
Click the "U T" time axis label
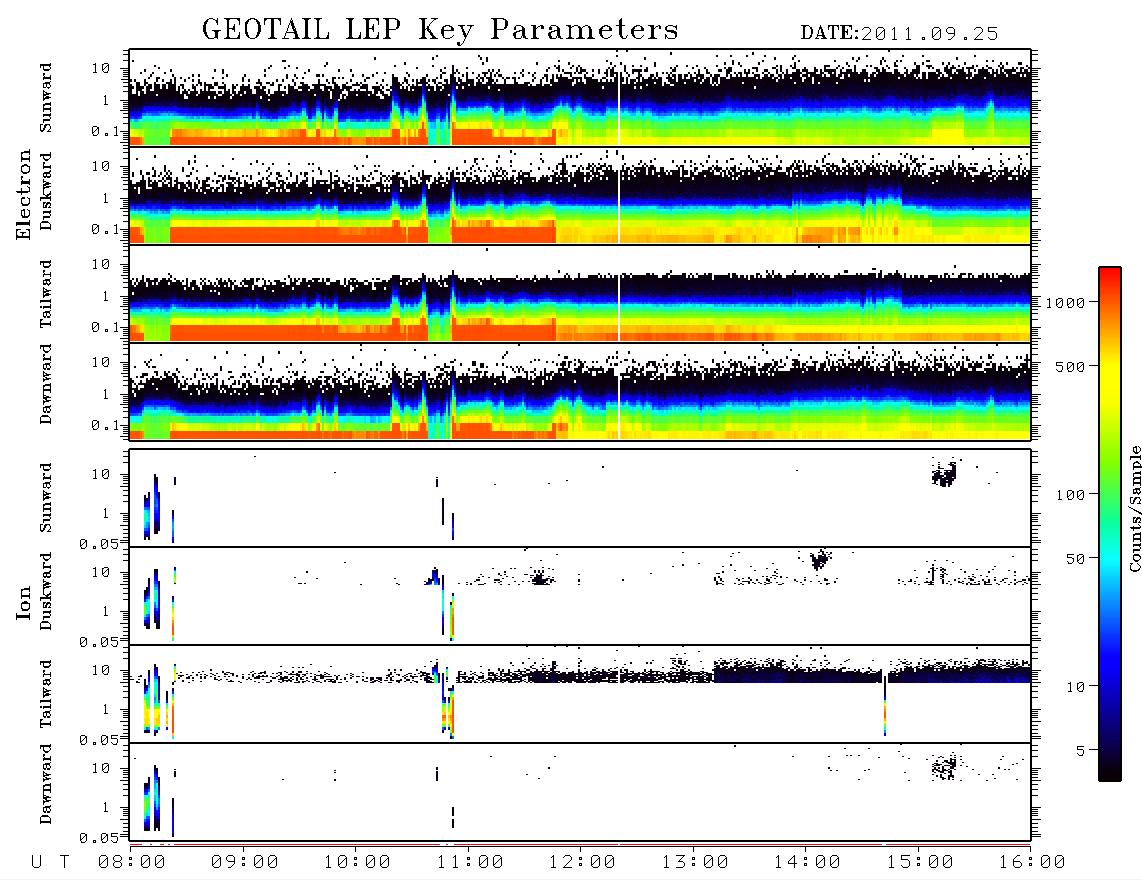click(x=51, y=863)
